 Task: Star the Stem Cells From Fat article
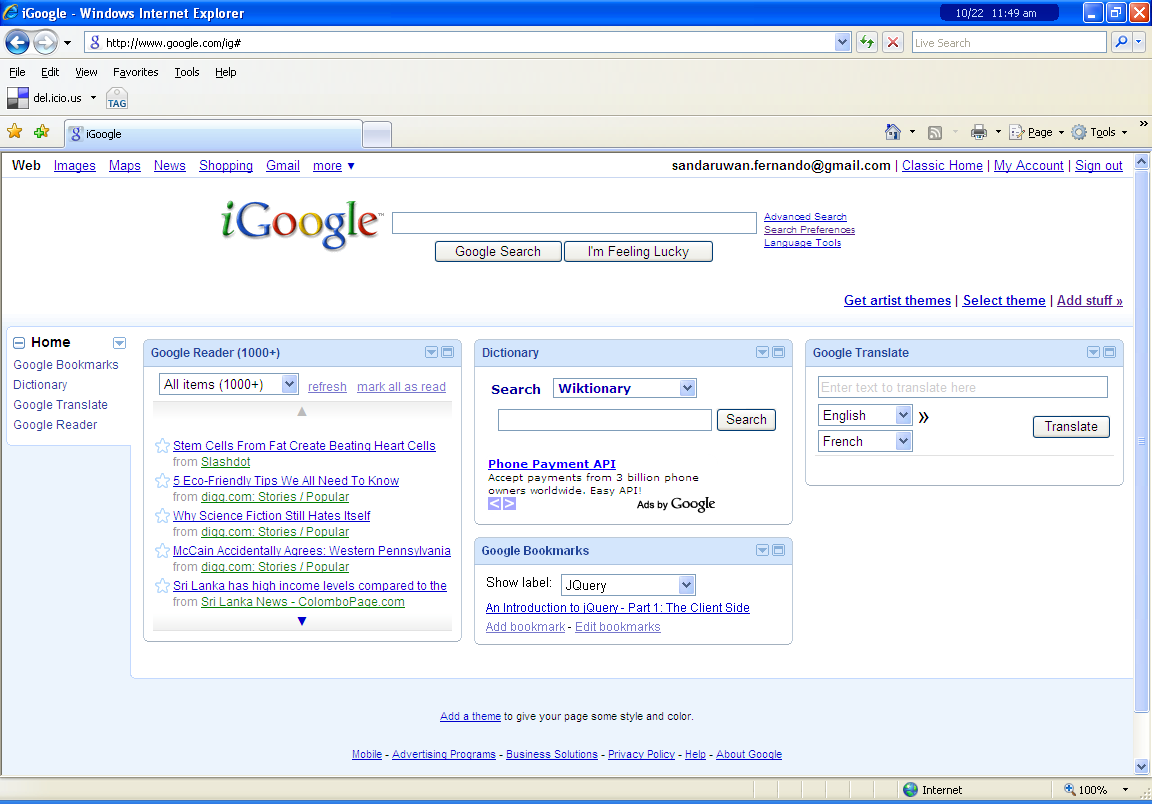[x=162, y=445]
